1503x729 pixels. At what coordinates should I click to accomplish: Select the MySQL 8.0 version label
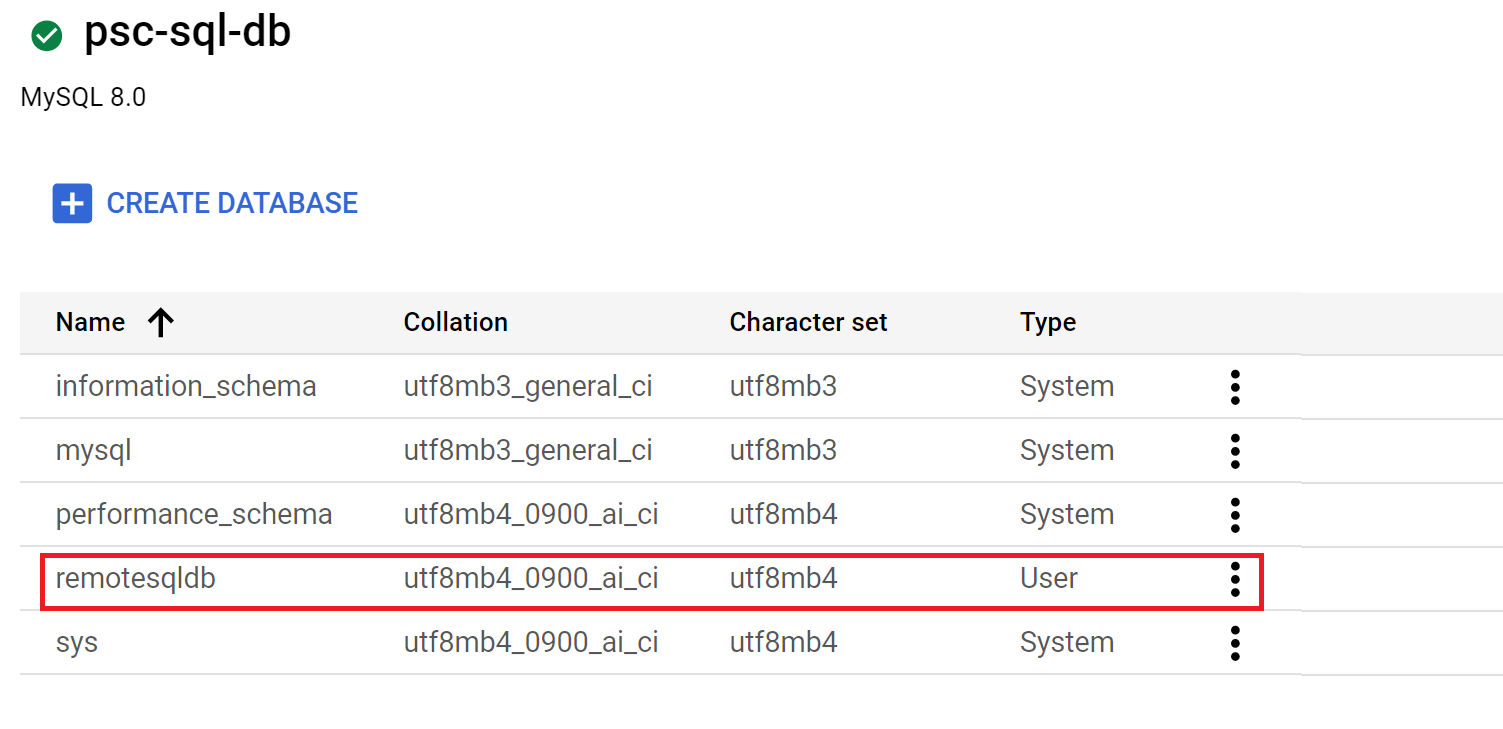[x=83, y=97]
